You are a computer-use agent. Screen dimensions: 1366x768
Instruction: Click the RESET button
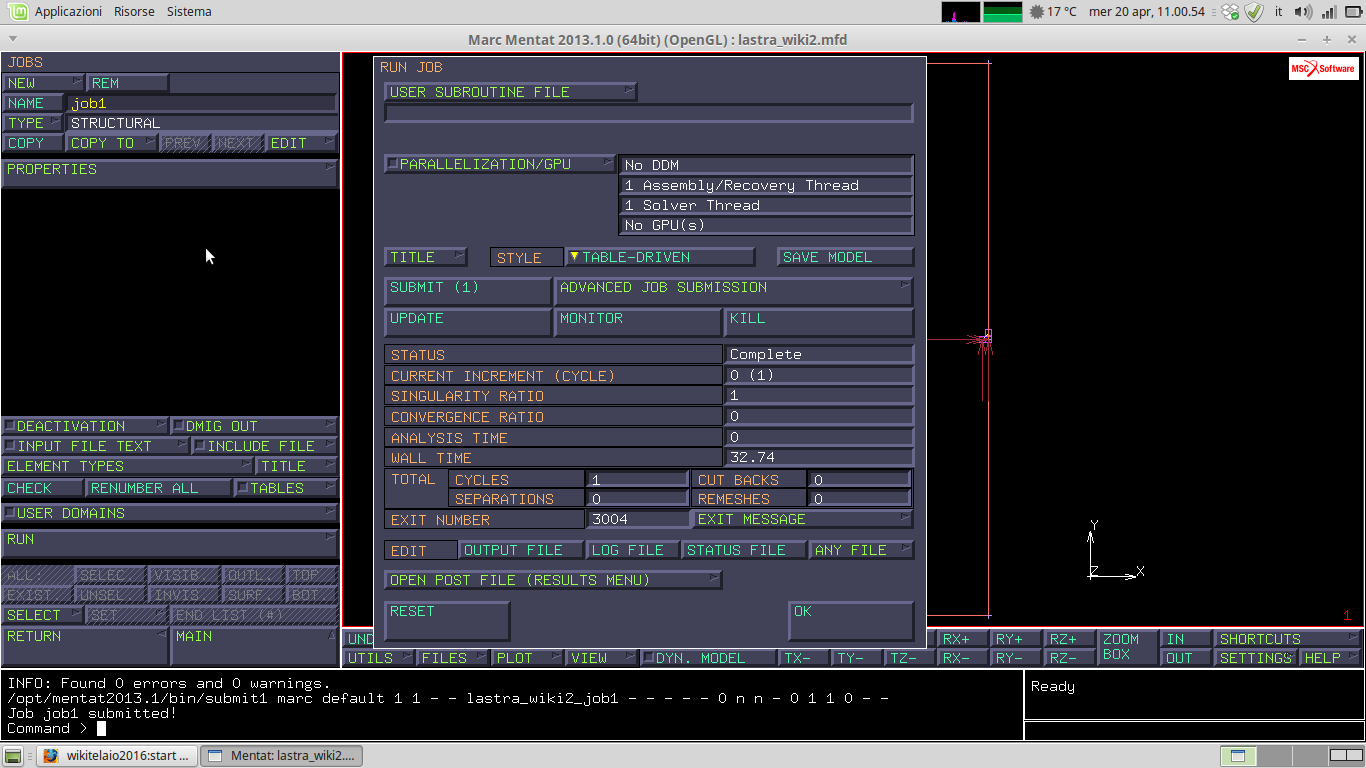click(x=447, y=621)
